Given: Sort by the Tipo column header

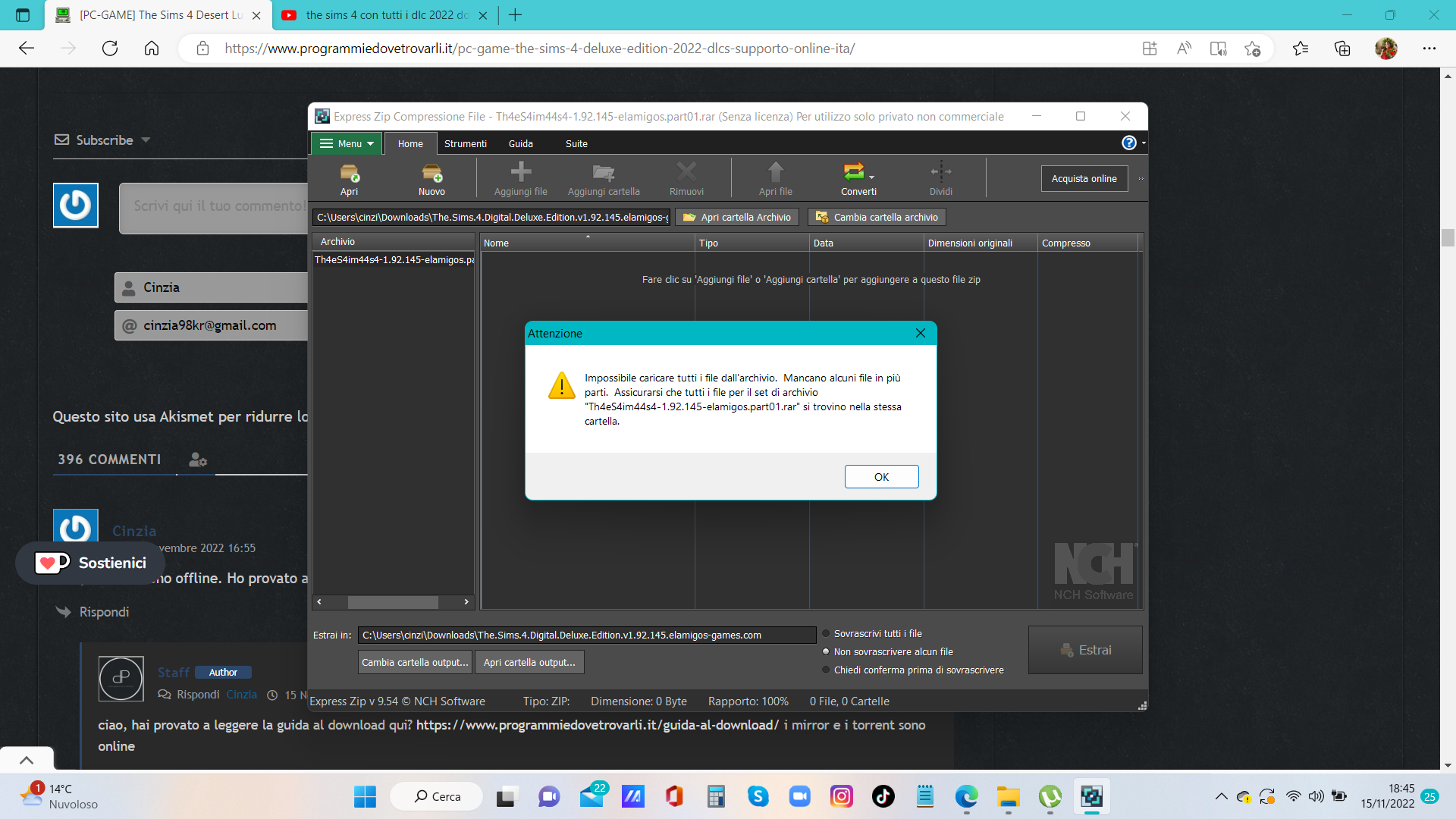Looking at the screenshot, I should tap(752, 243).
